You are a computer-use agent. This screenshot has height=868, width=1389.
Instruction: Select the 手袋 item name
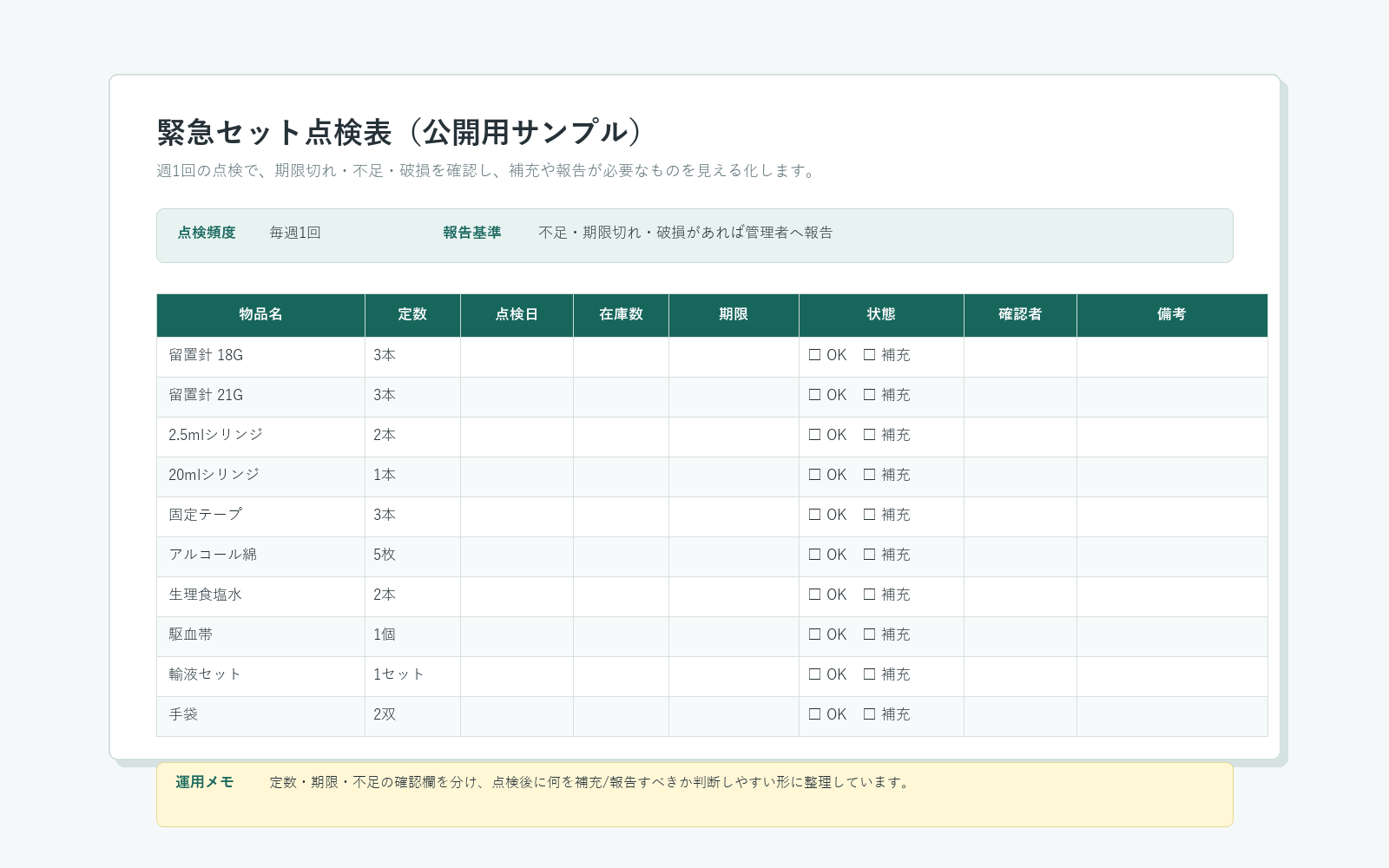pos(183,714)
